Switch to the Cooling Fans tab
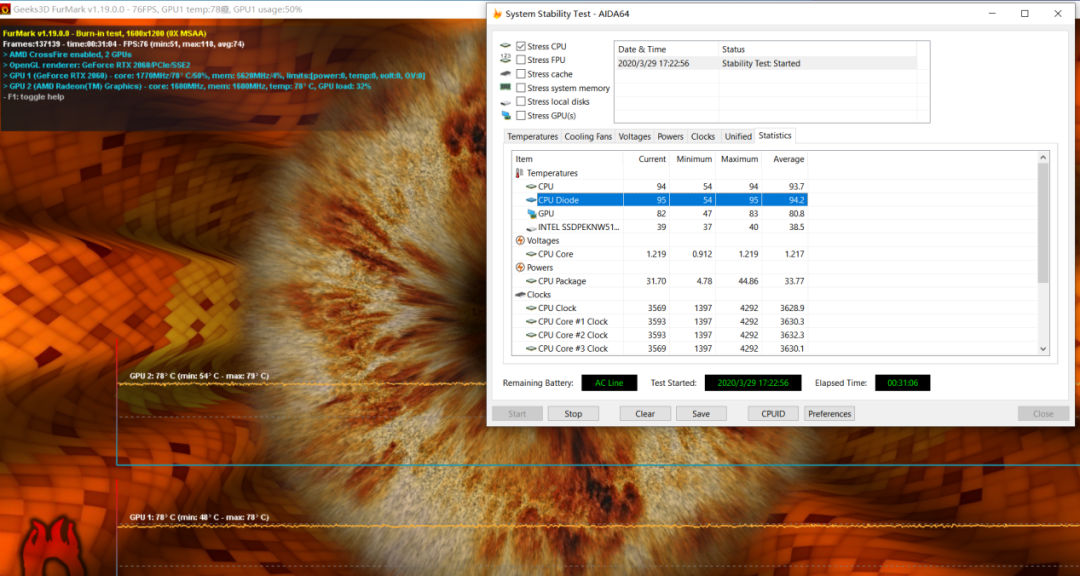Viewport: 1080px width, 576px height. point(588,136)
